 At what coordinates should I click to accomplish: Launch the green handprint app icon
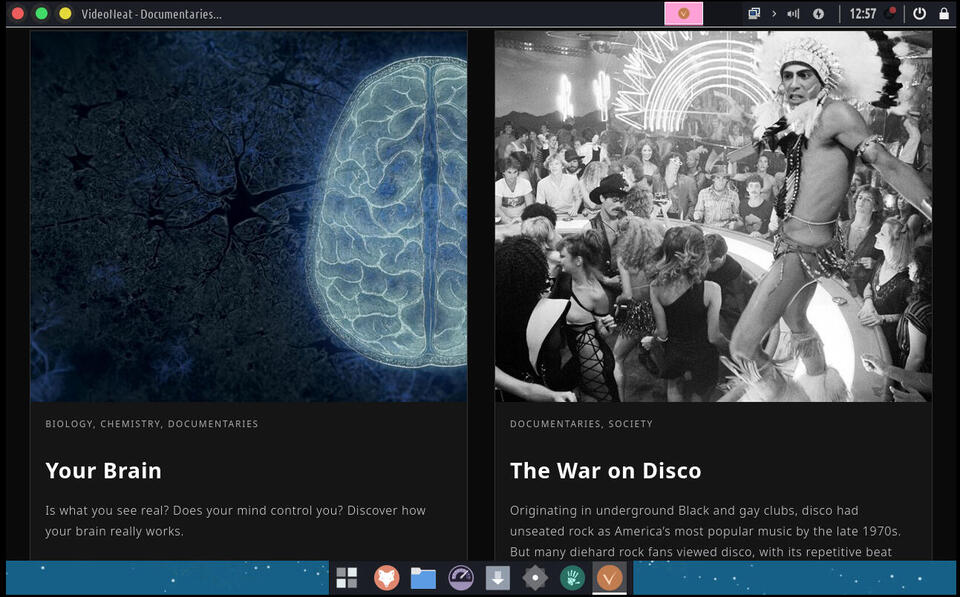(572, 578)
